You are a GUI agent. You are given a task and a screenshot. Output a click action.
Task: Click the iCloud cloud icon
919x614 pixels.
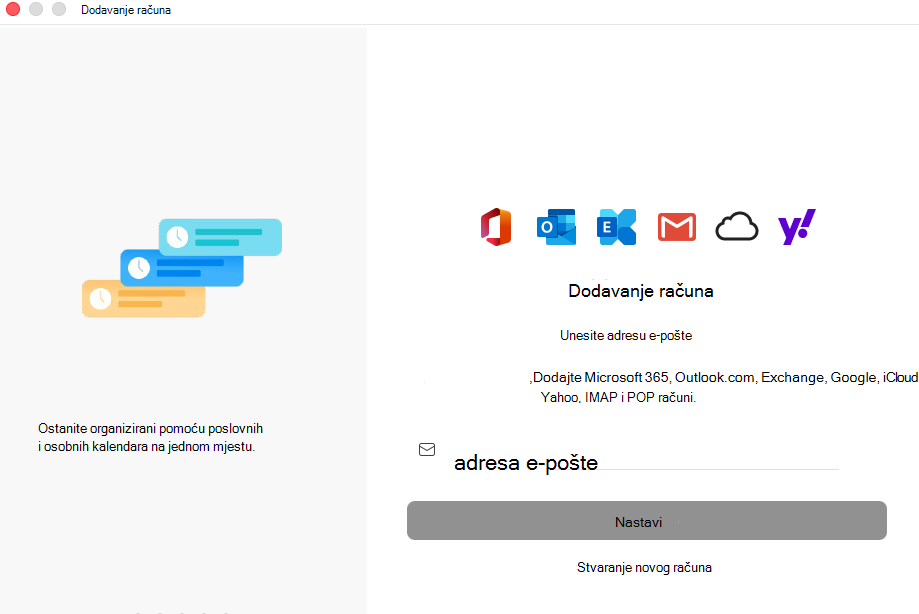click(x=737, y=227)
